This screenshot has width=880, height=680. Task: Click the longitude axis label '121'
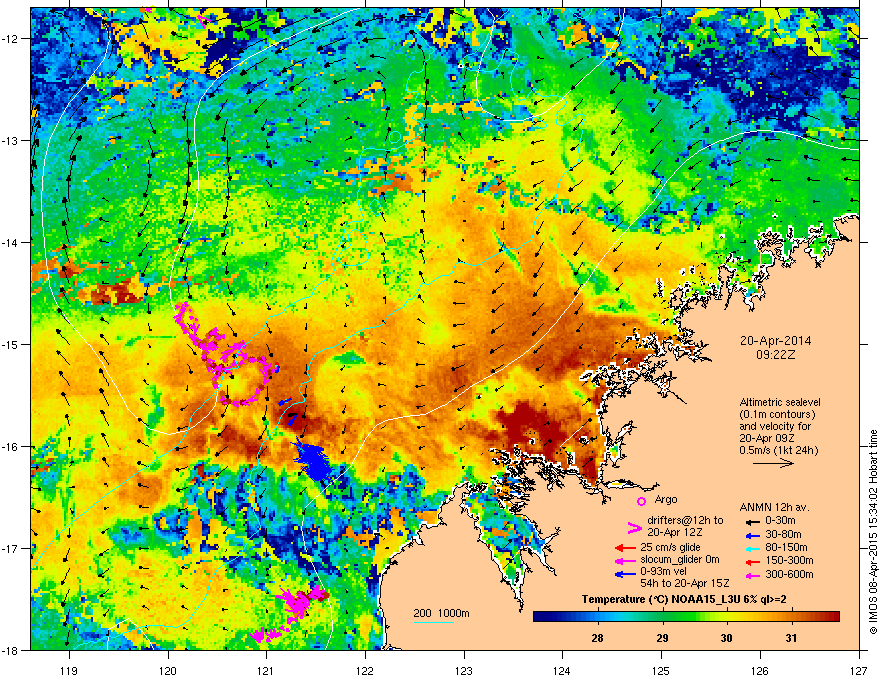point(266,670)
